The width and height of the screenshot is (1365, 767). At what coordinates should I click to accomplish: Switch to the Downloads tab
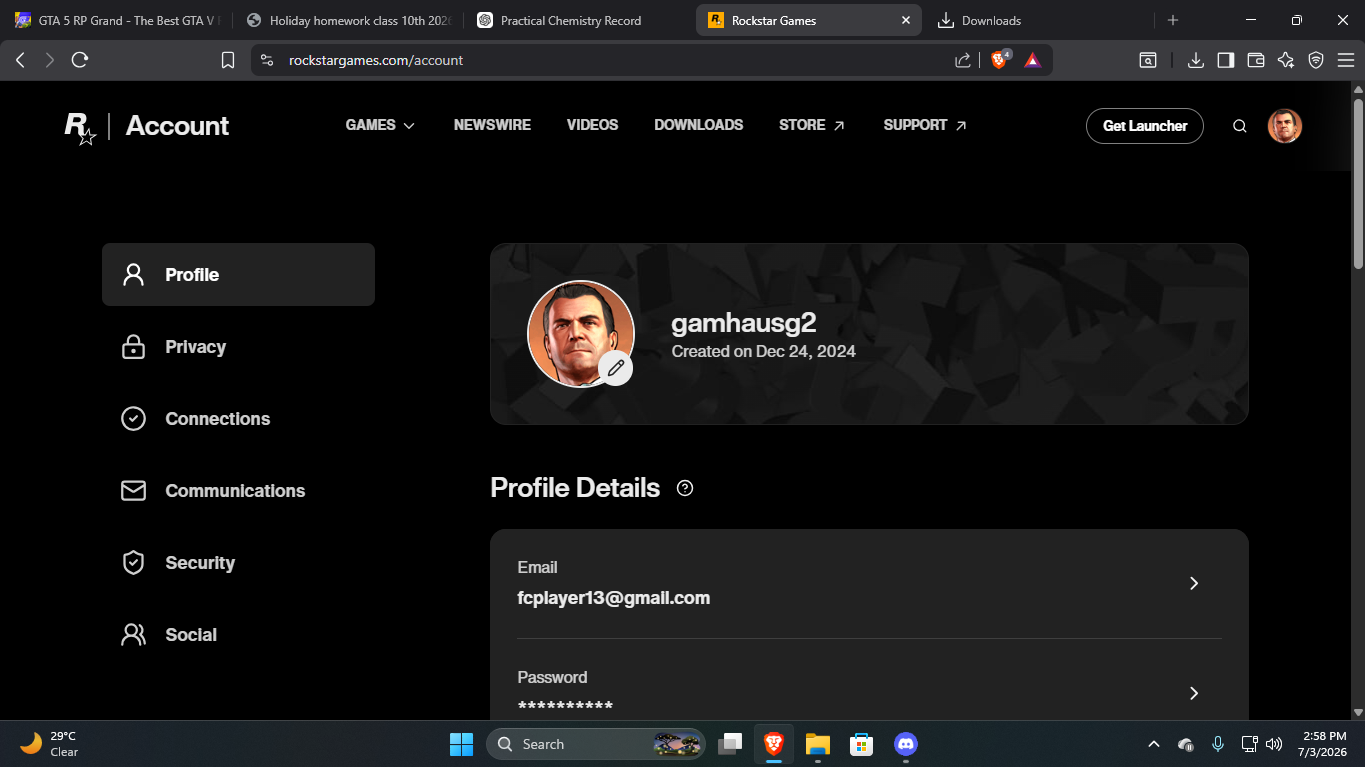(x=1040, y=20)
